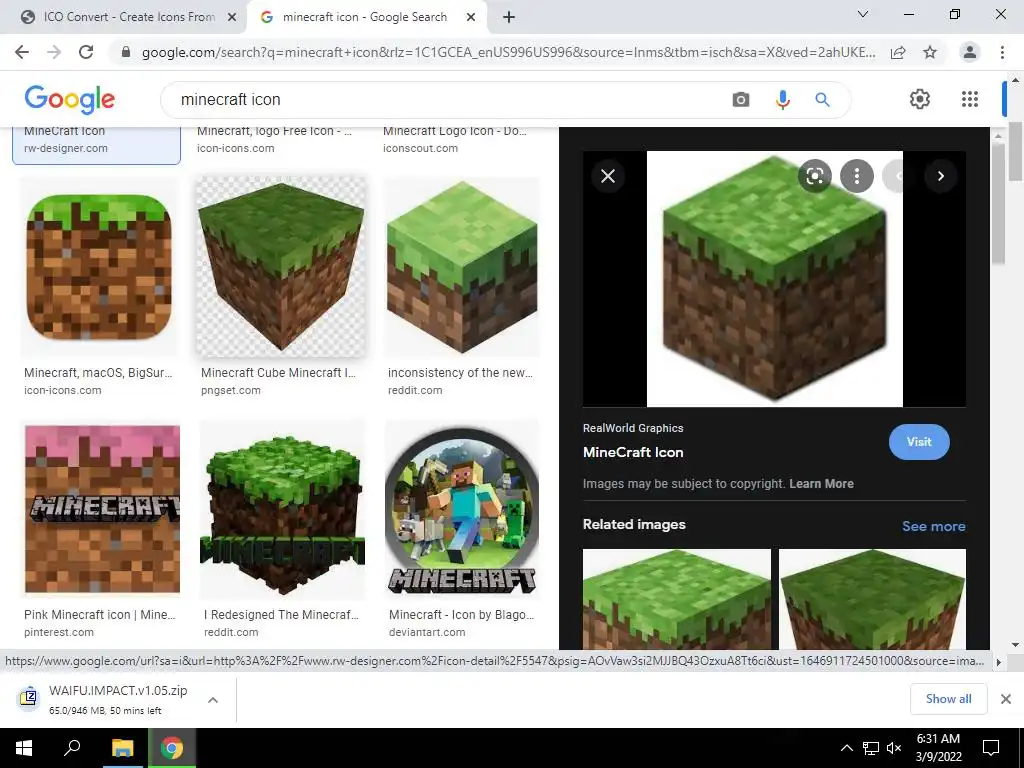Open a new browser tab

tap(509, 17)
